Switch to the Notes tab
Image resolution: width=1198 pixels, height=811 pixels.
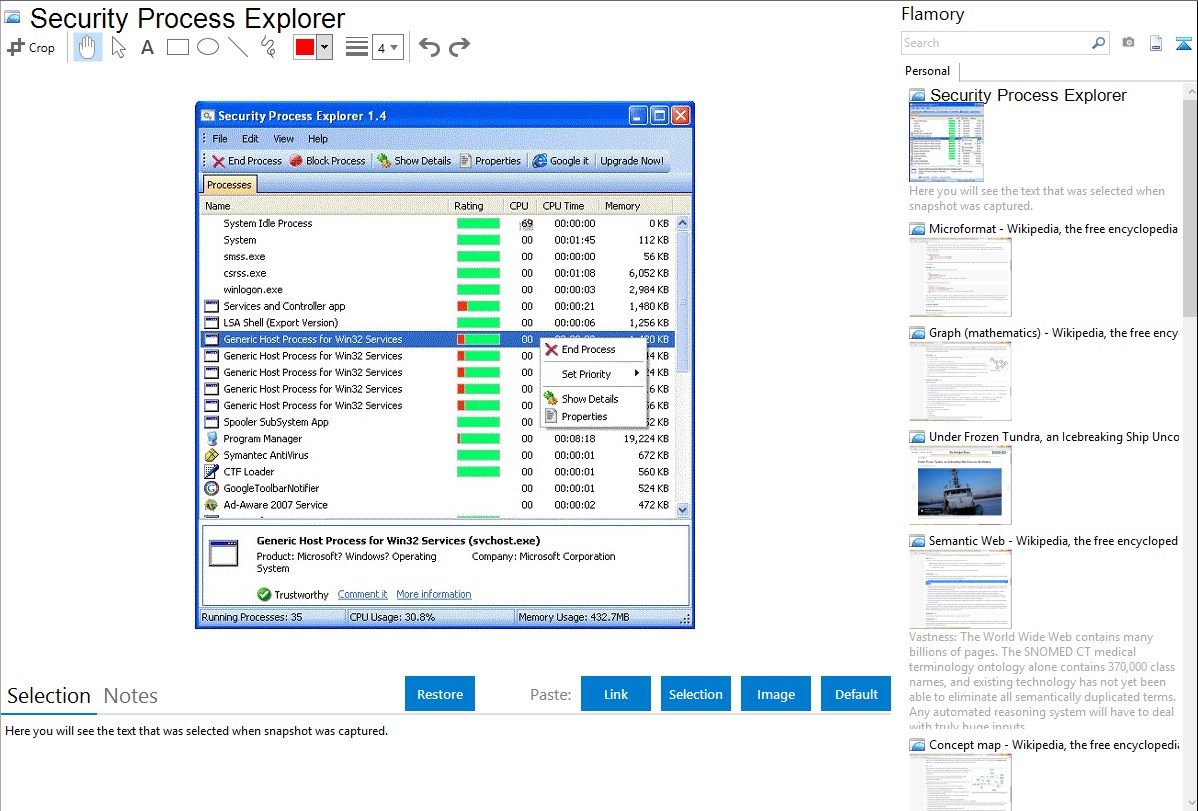131,696
